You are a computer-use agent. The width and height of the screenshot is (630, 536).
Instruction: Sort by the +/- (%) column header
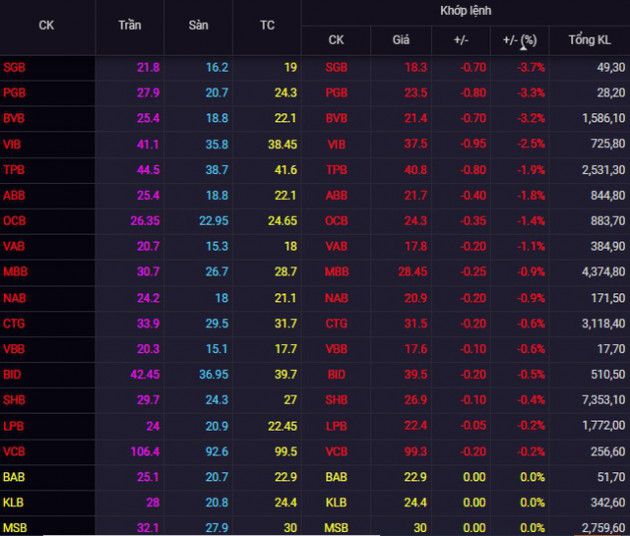click(x=520, y=40)
